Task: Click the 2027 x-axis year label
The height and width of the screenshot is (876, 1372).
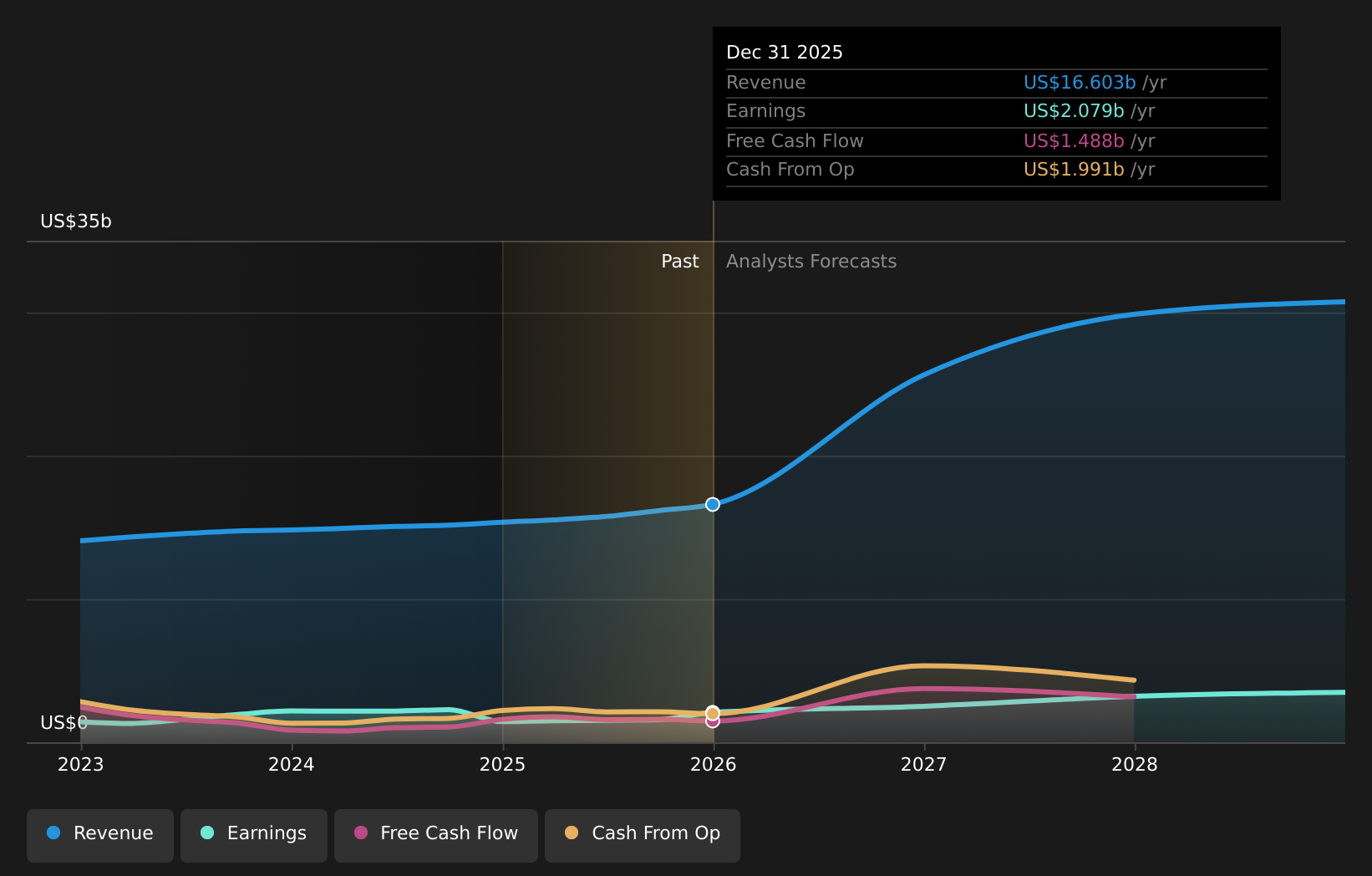Action: 923,765
